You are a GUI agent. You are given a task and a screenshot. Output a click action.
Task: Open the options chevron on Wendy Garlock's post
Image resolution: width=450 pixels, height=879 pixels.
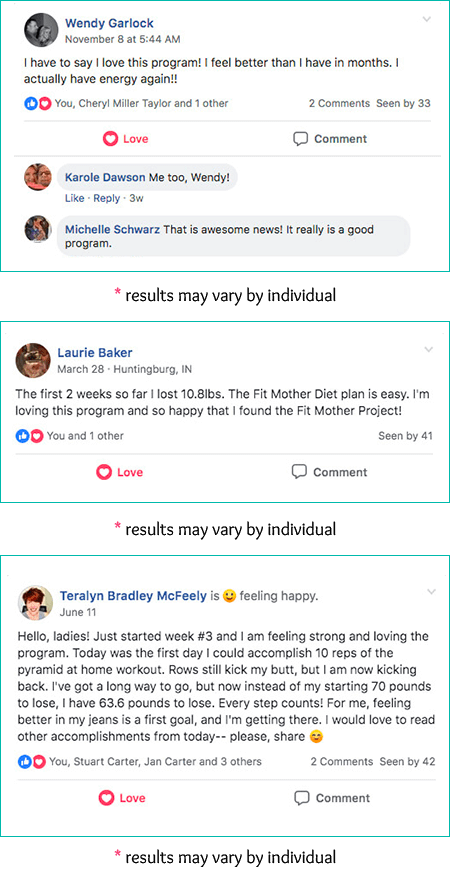[426, 20]
